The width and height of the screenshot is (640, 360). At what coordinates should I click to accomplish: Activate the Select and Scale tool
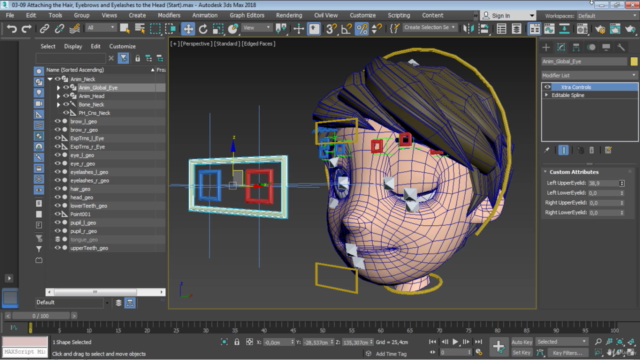pos(218,29)
